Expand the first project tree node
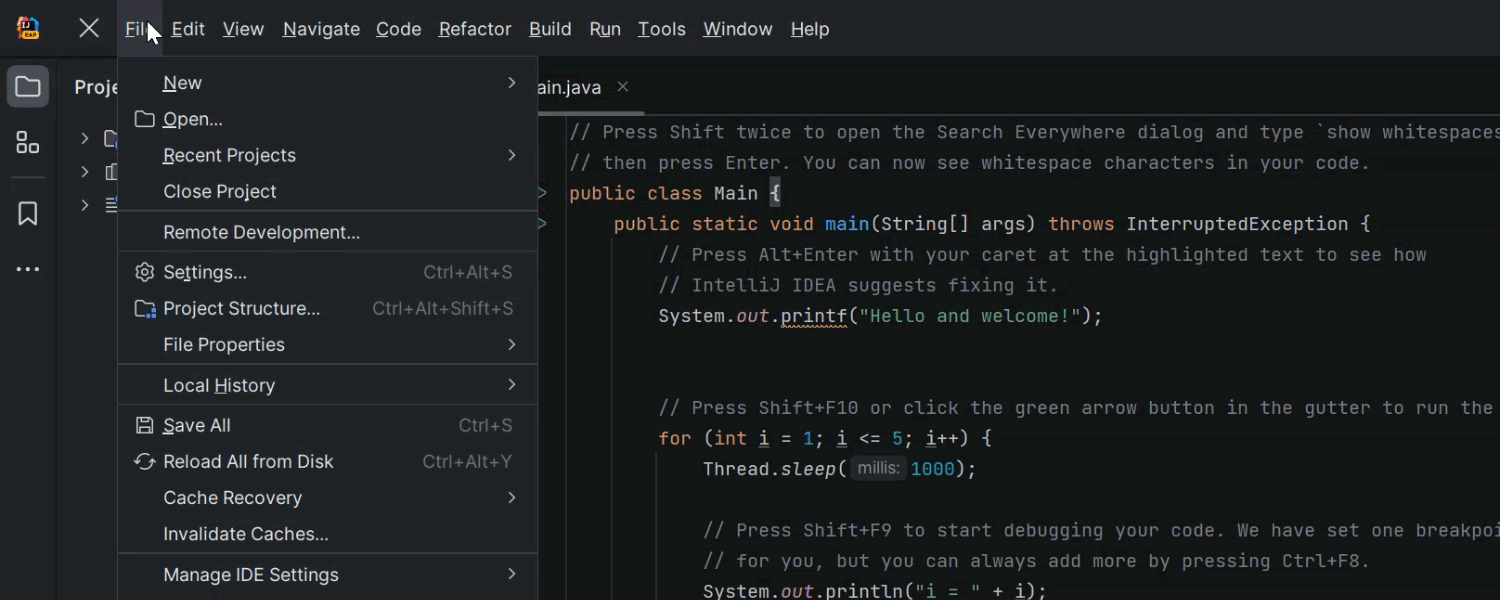 click(85, 139)
